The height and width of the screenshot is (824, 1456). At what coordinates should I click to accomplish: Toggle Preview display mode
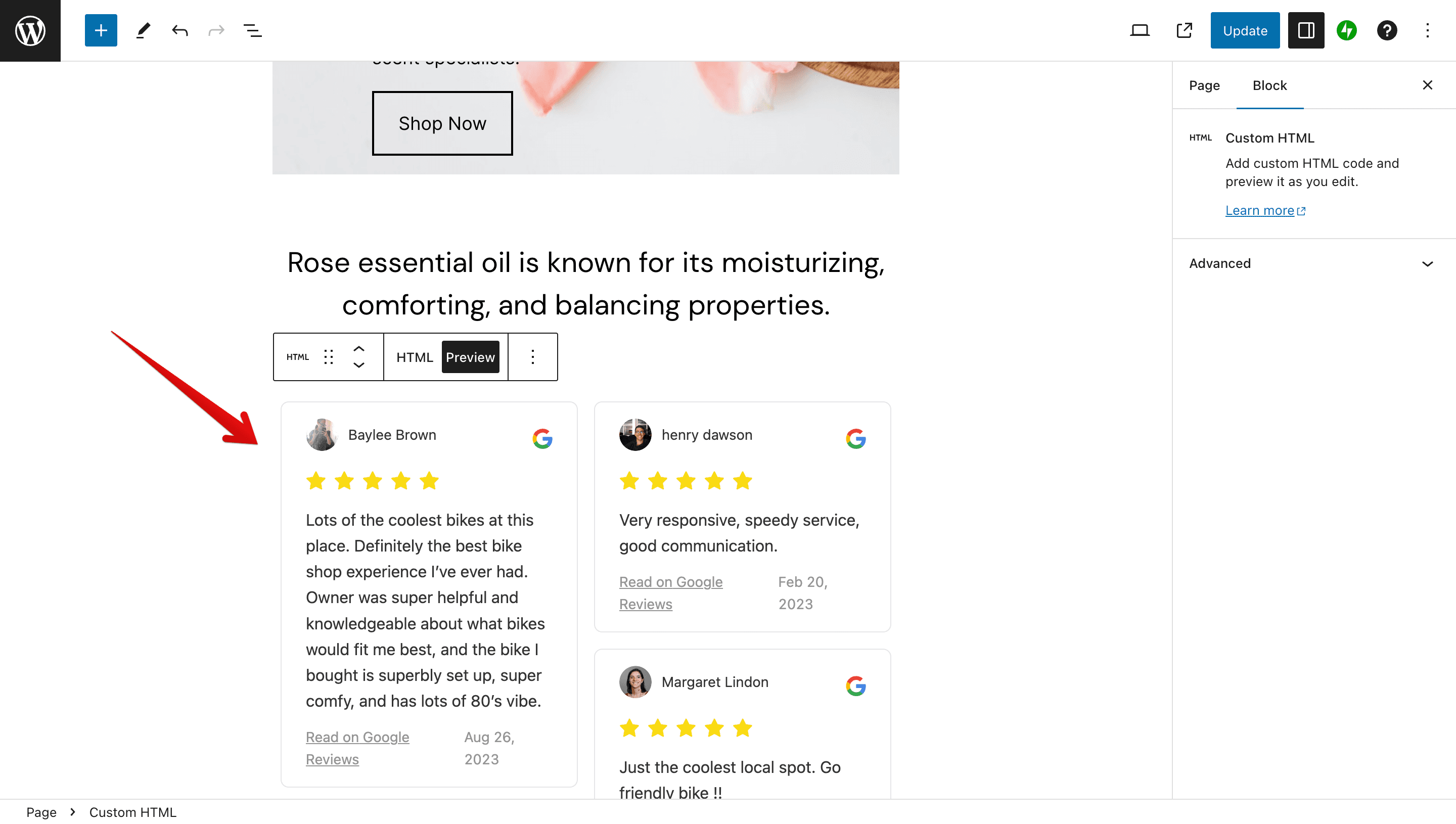click(x=470, y=357)
